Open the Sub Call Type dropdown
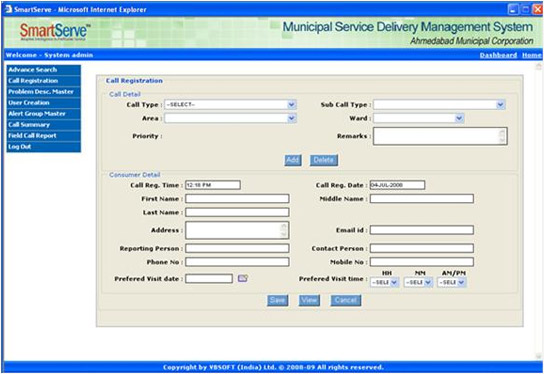Viewport: 544px width, 374px height. (439, 104)
